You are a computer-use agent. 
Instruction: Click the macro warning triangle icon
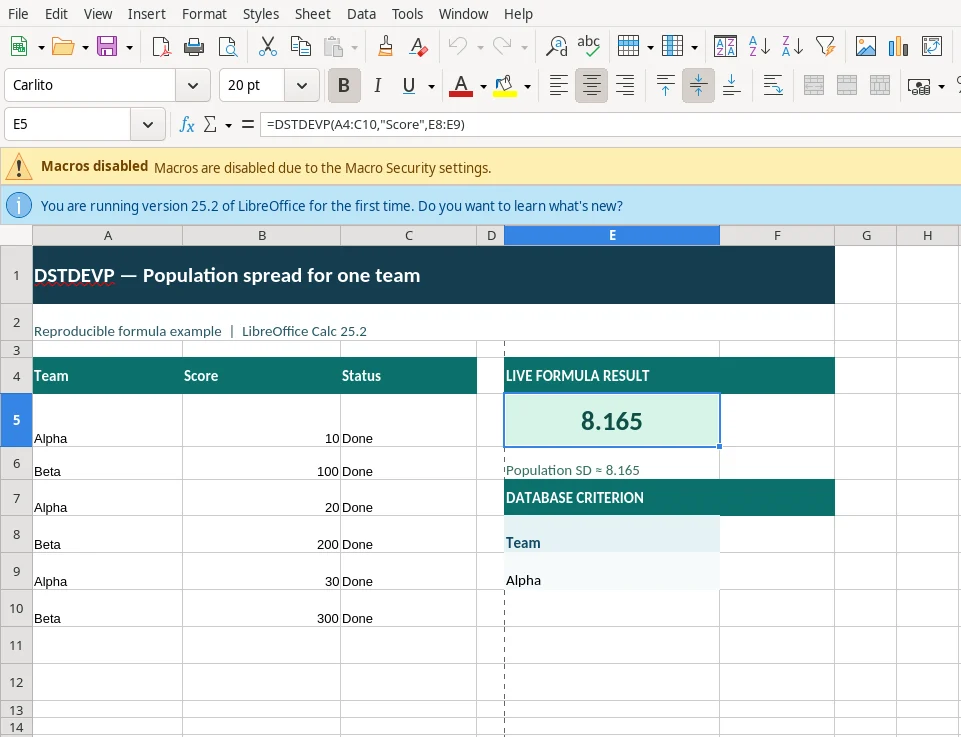point(19,167)
